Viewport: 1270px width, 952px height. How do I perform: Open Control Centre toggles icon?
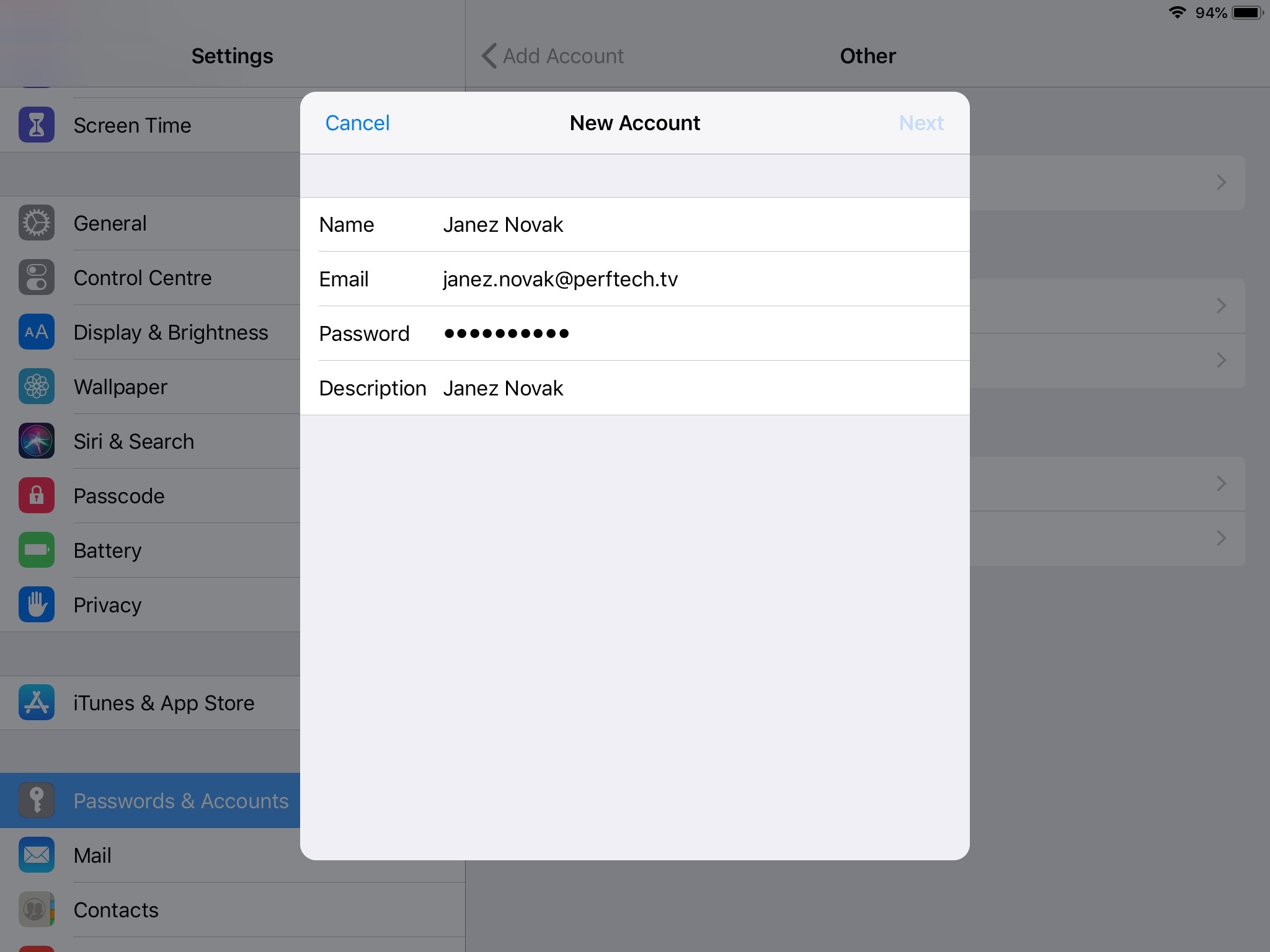37,278
